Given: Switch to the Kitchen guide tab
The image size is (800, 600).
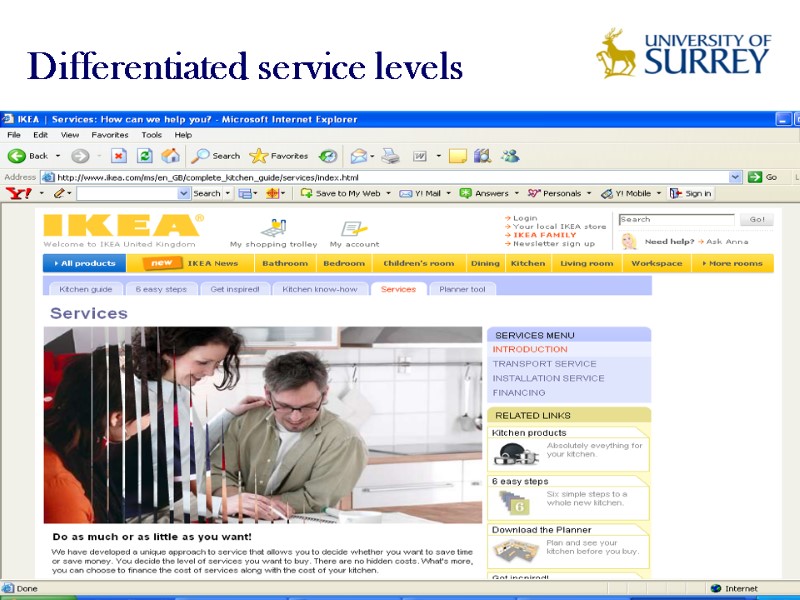Looking at the screenshot, I should (x=86, y=289).
